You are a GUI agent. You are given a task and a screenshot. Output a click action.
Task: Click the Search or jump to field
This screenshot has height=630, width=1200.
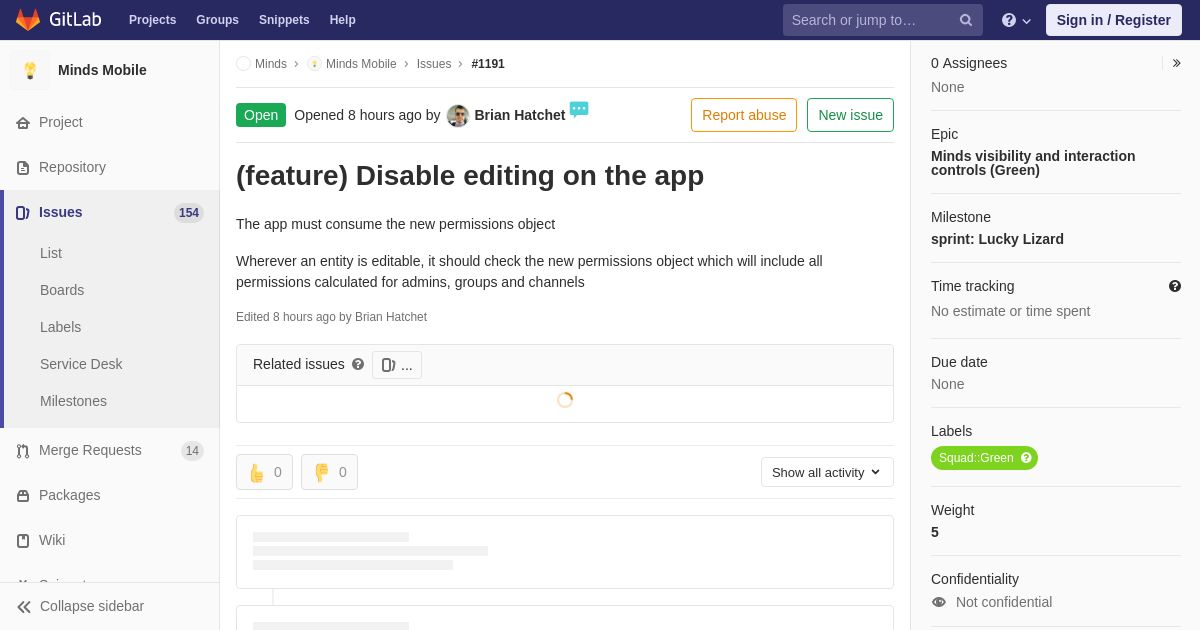(x=870, y=20)
